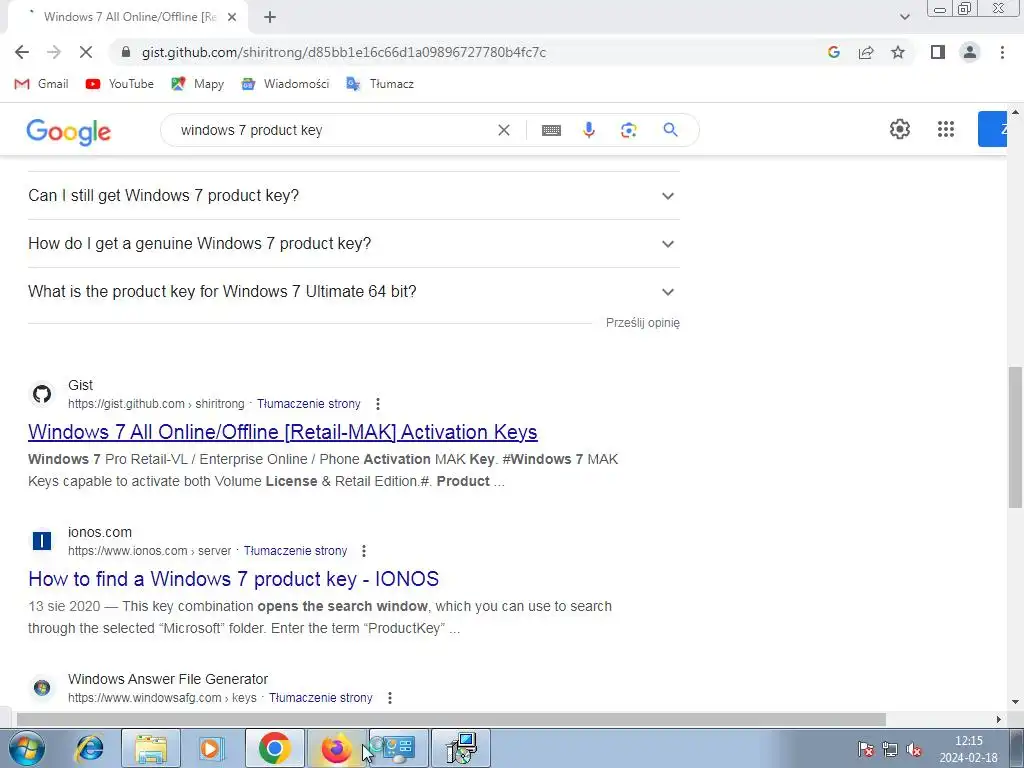The image size is (1024, 768).
Task: Click the Action Center flag tray icon
Action: (x=865, y=750)
